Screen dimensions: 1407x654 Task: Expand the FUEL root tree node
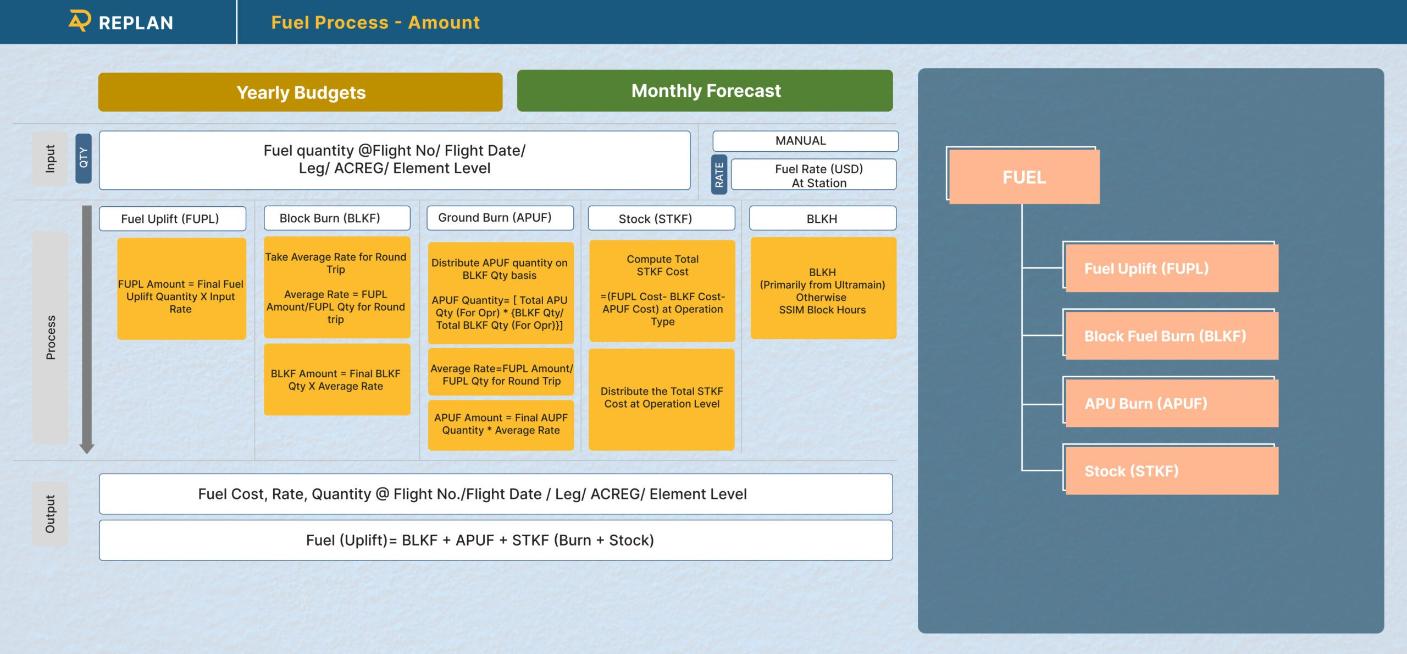click(x=1023, y=177)
